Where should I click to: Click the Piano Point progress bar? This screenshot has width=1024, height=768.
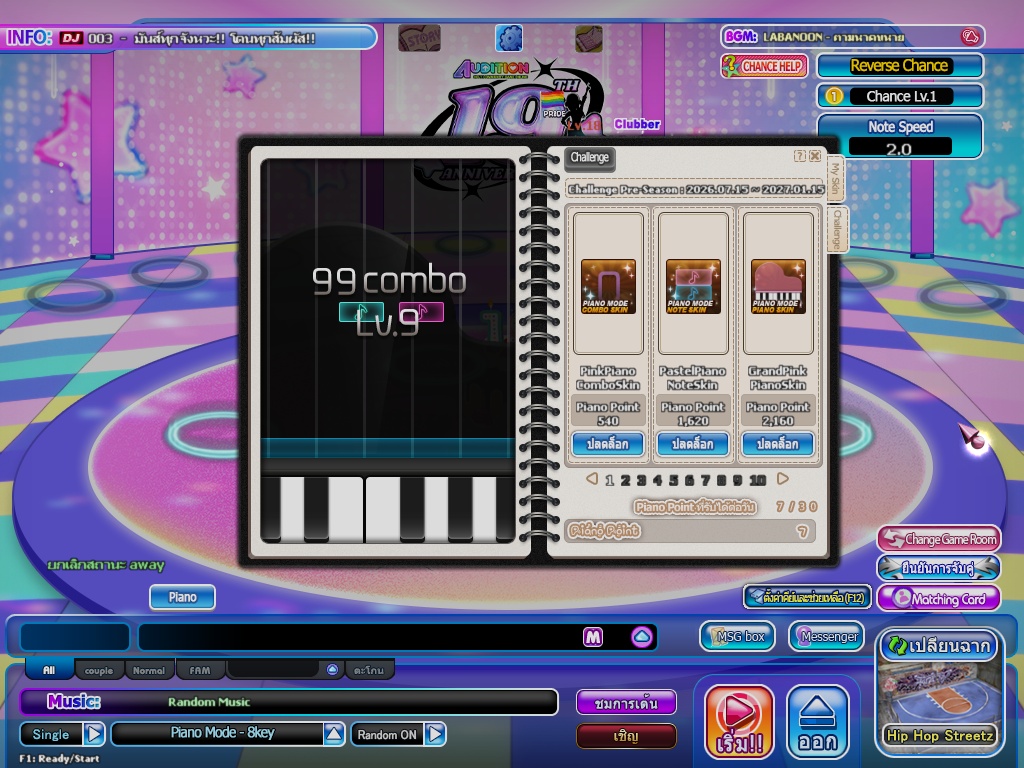[x=690, y=531]
